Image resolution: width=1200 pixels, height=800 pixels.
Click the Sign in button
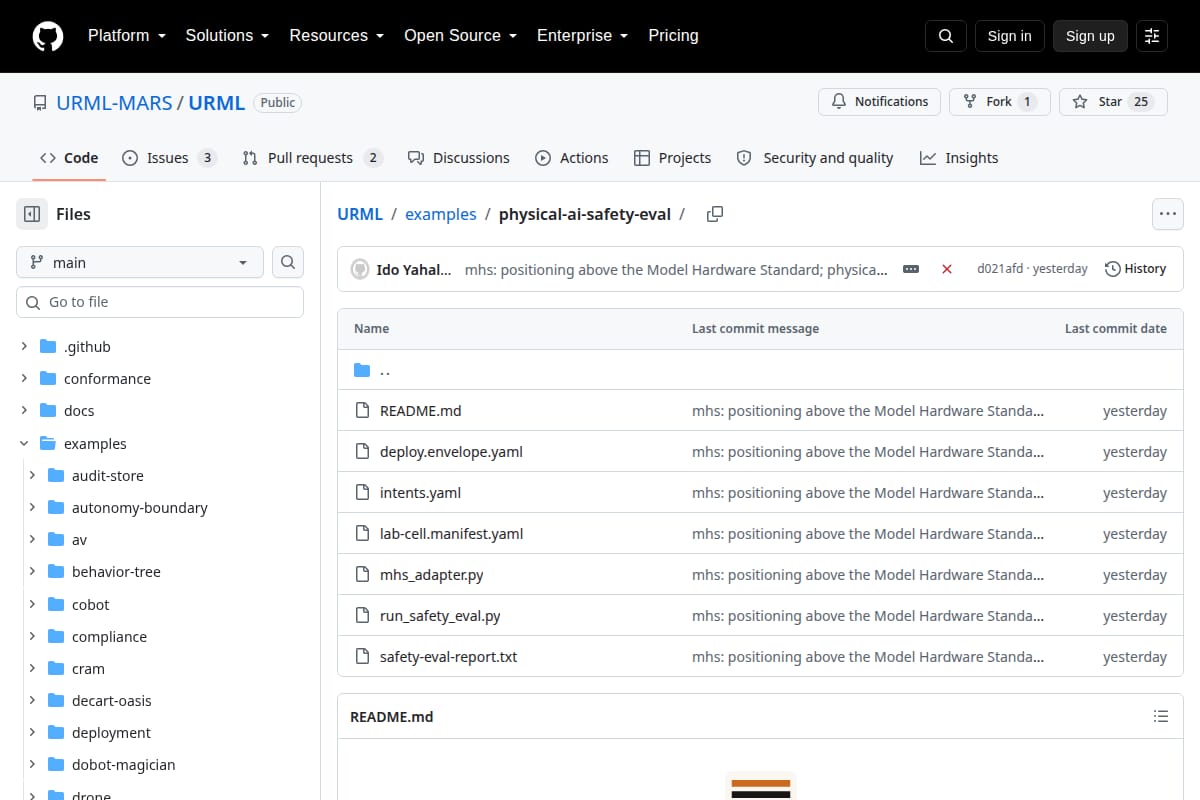1009,36
